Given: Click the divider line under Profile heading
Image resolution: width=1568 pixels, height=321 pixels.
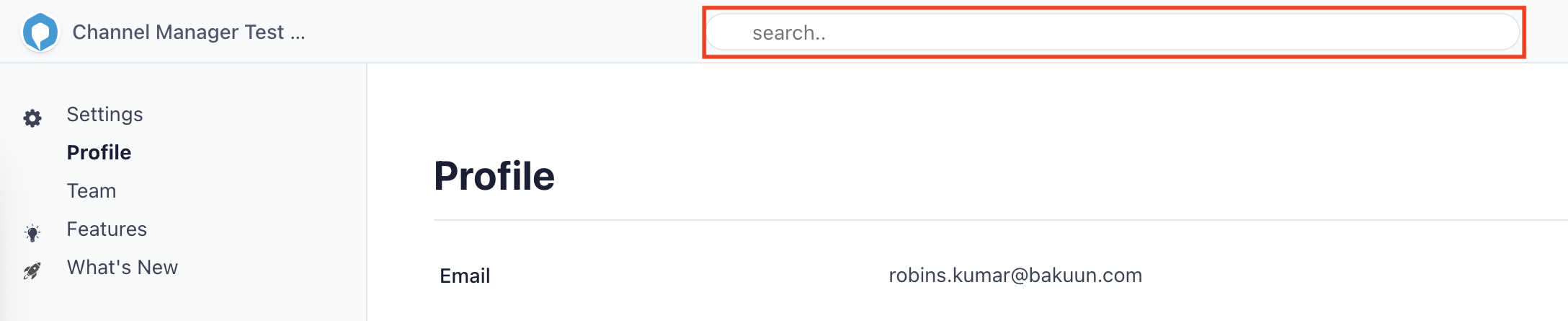Looking at the screenshot, I should (x=937, y=220).
